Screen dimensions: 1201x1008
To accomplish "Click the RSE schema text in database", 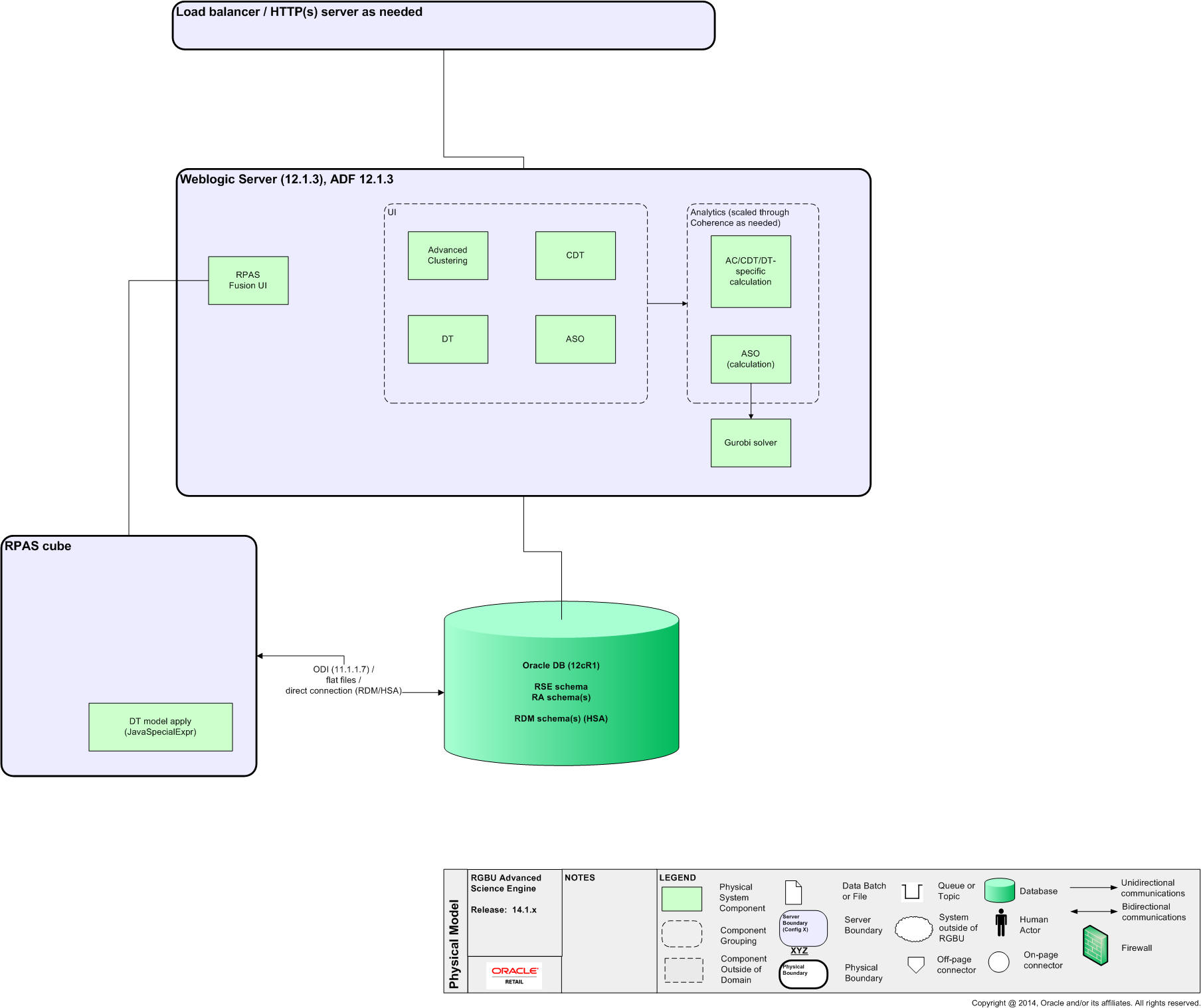I will 561,686.
